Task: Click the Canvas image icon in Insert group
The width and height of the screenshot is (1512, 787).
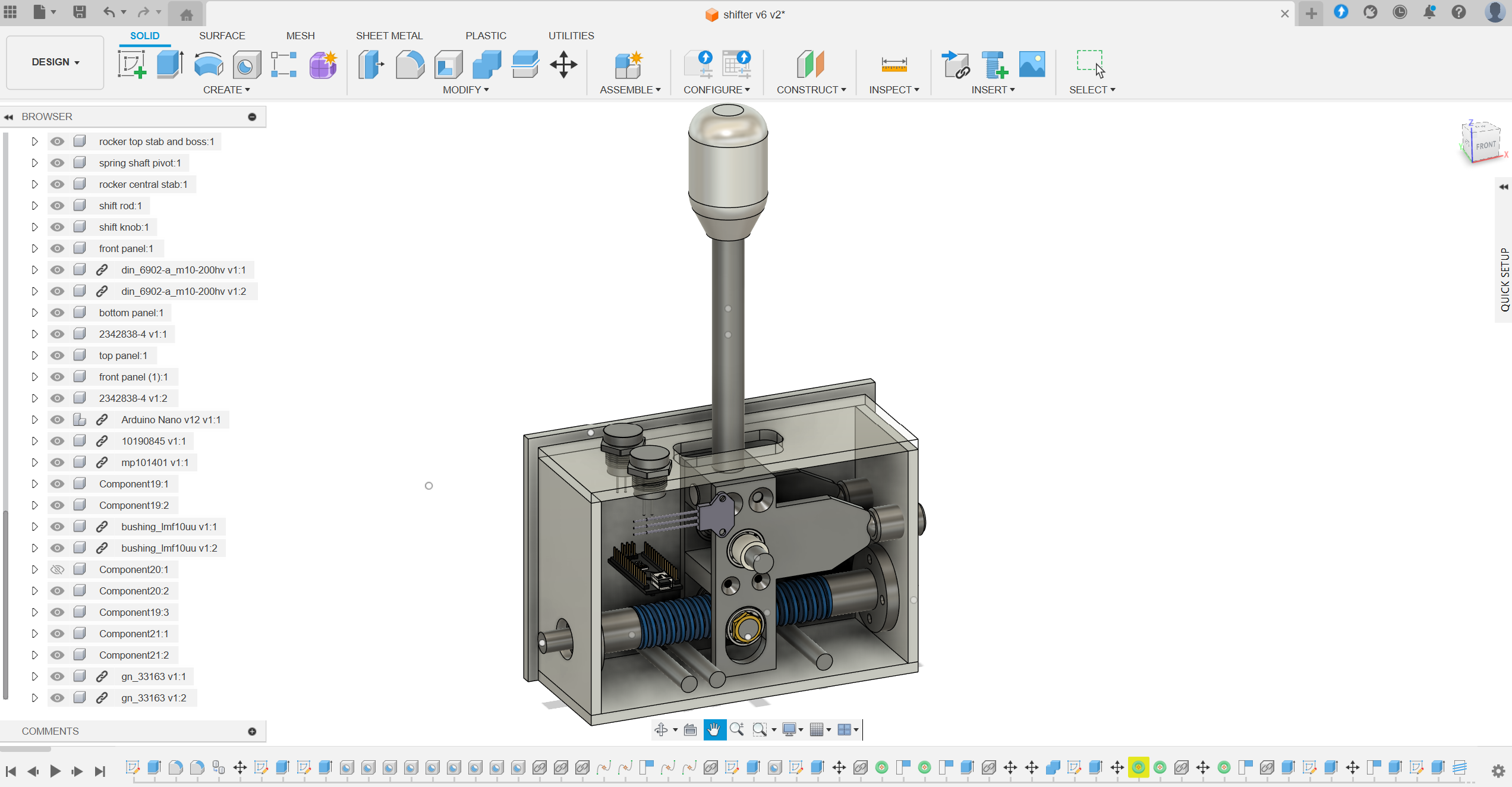Action: [x=1032, y=64]
